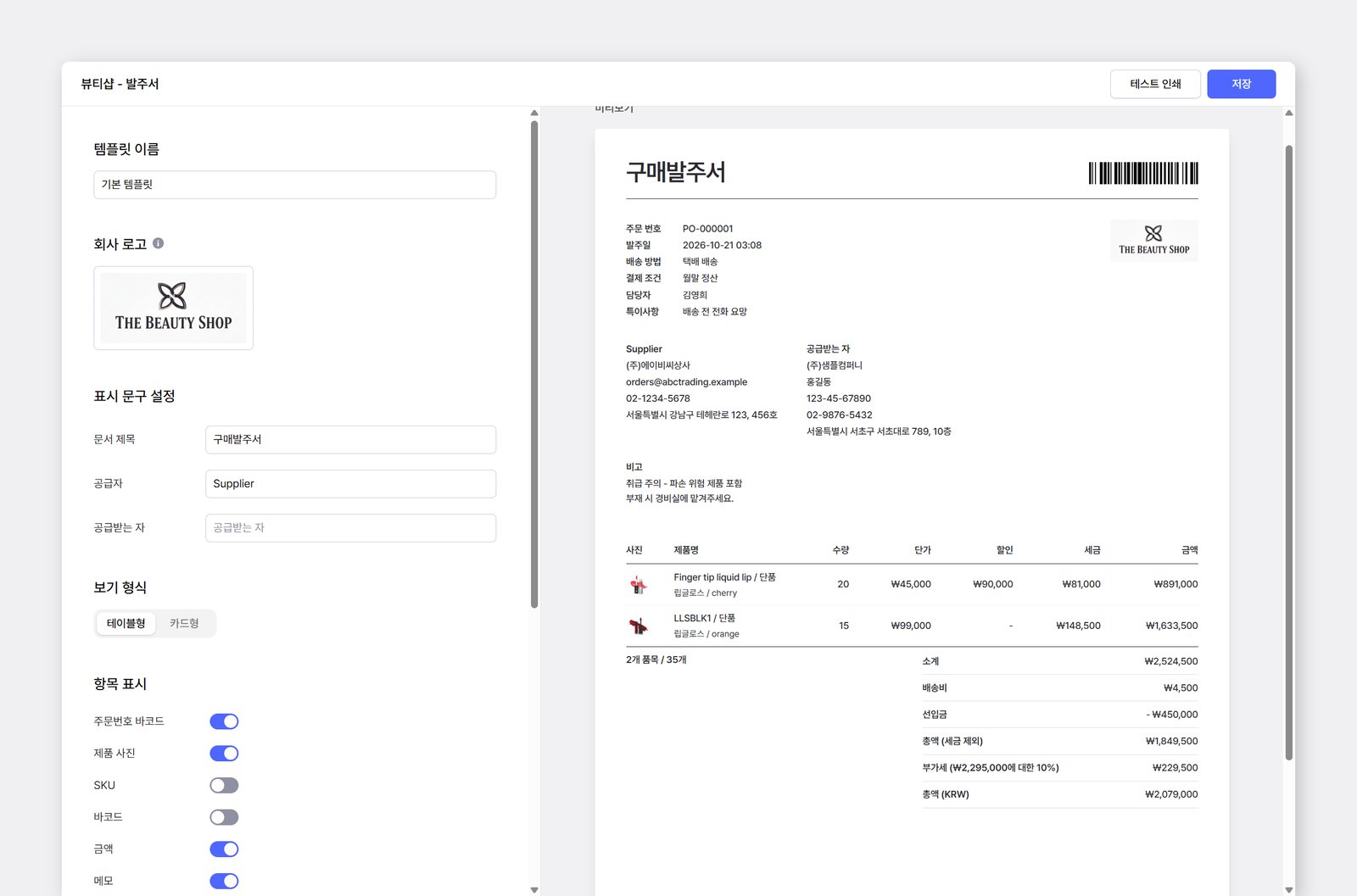Image resolution: width=1357 pixels, height=896 pixels.
Task: Click the 테스트 인쇄 button
Action: click(1155, 84)
